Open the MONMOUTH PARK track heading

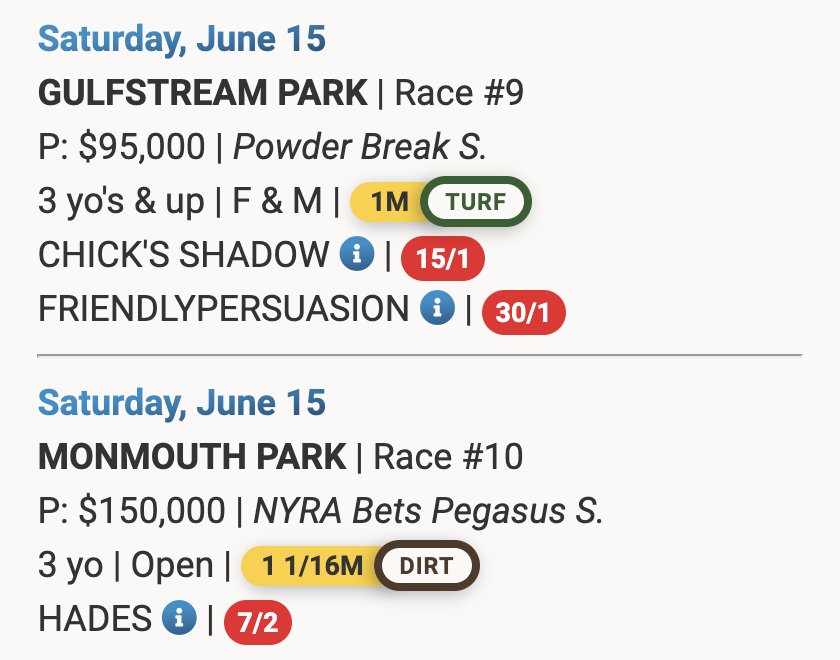[192, 458]
